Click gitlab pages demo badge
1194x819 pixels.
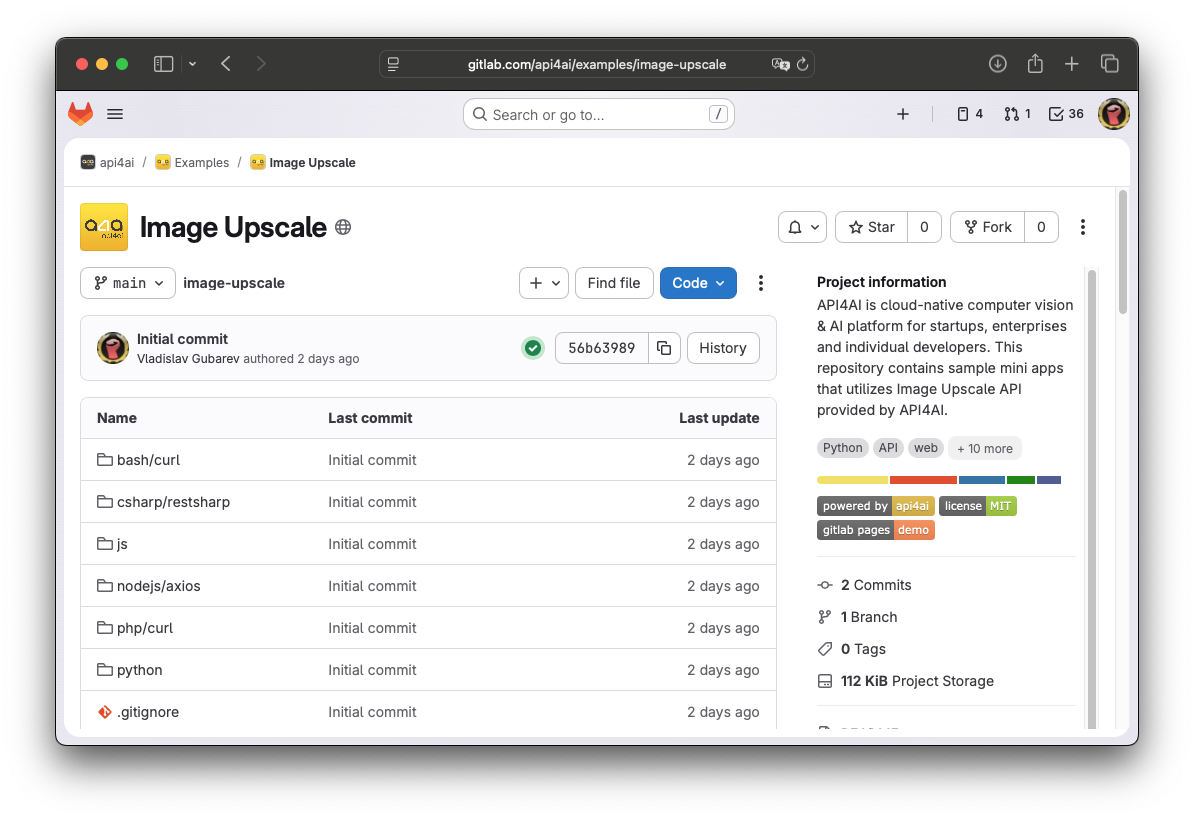coord(876,530)
